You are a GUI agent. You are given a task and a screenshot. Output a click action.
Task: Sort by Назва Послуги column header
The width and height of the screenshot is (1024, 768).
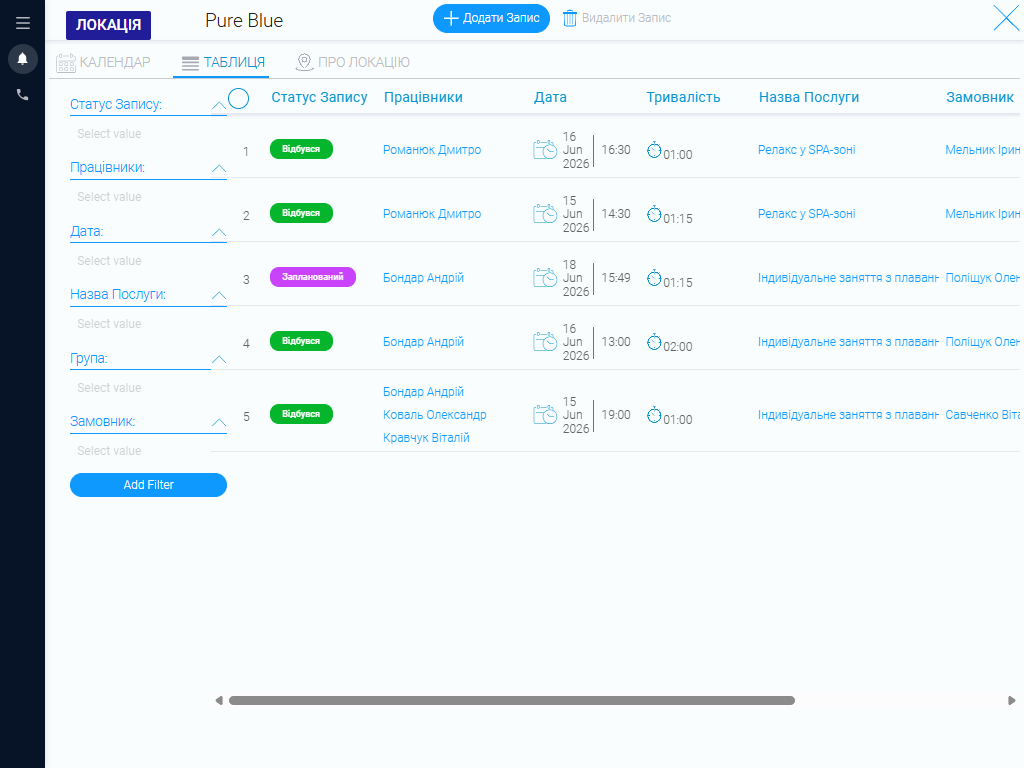pyautogui.click(x=808, y=97)
